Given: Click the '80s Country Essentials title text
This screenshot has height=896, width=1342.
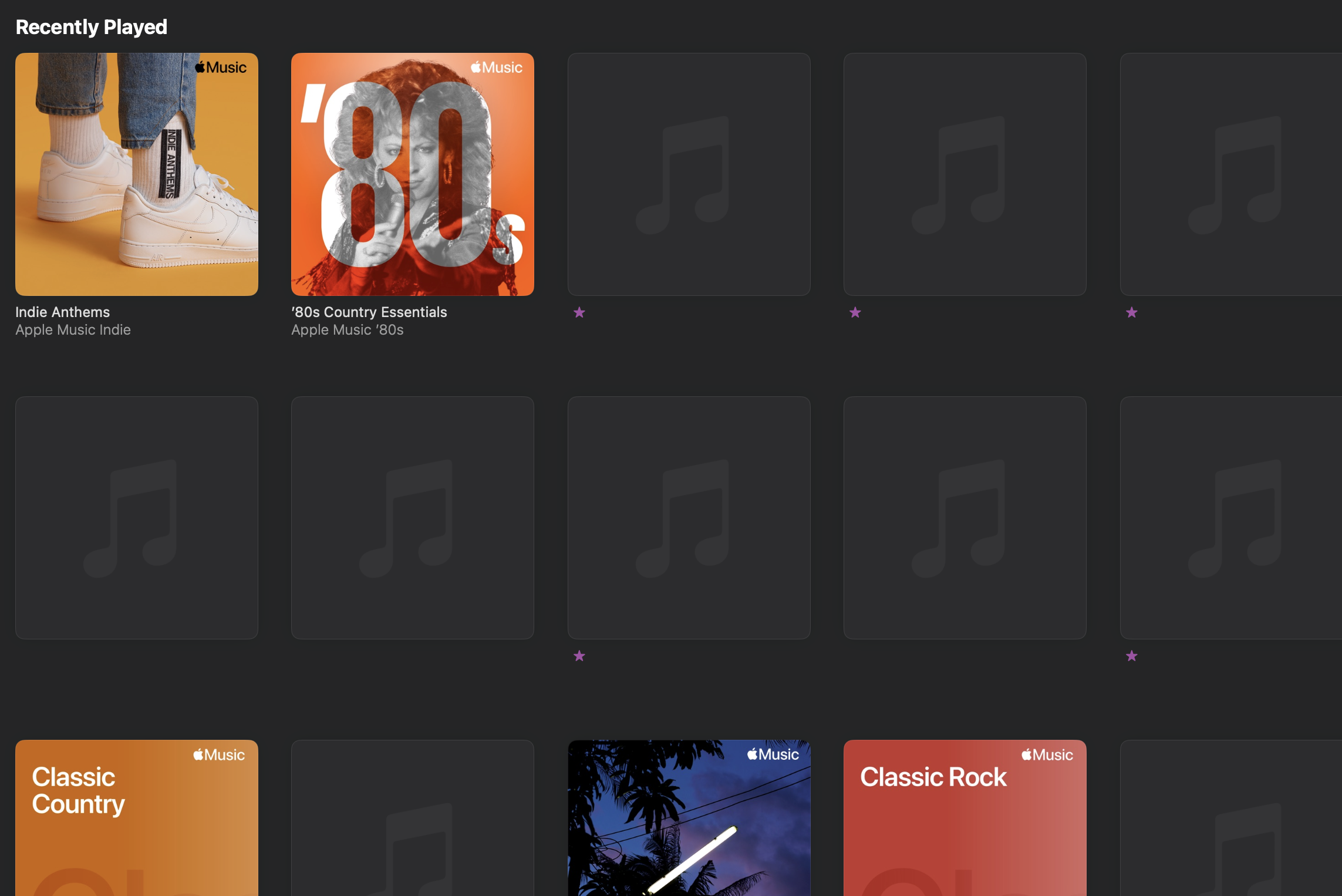Looking at the screenshot, I should tap(369, 312).
